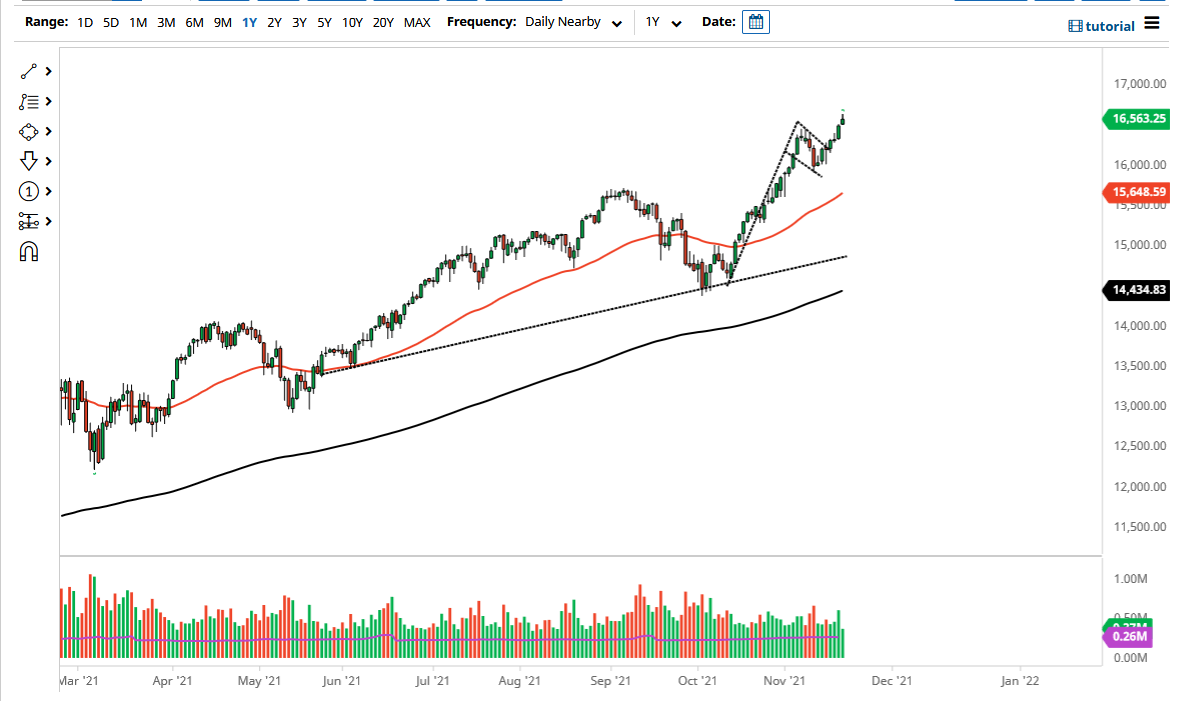Select the 1Y range option
Image resolution: width=1184 pixels, height=701 pixels.
[x=249, y=21]
